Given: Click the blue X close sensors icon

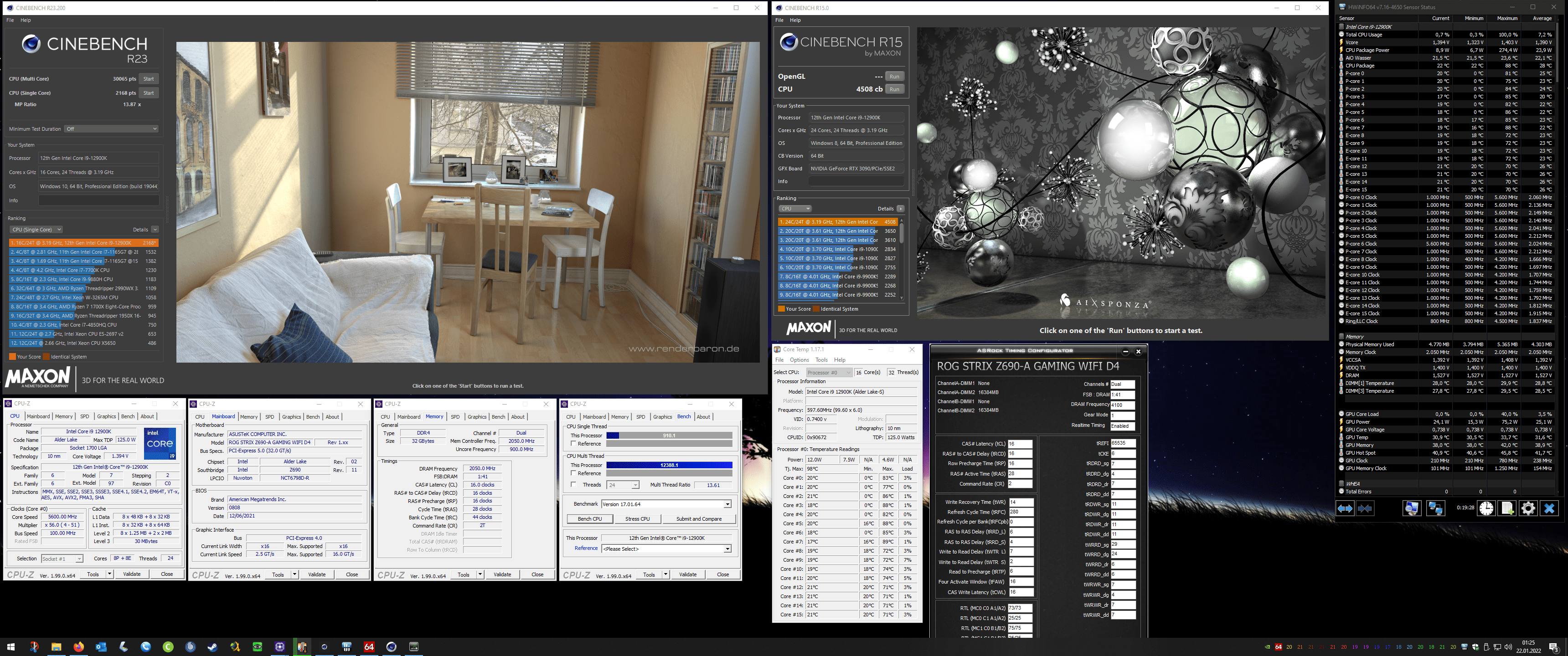Looking at the screenshot, I should click(x=1549, y=508).
